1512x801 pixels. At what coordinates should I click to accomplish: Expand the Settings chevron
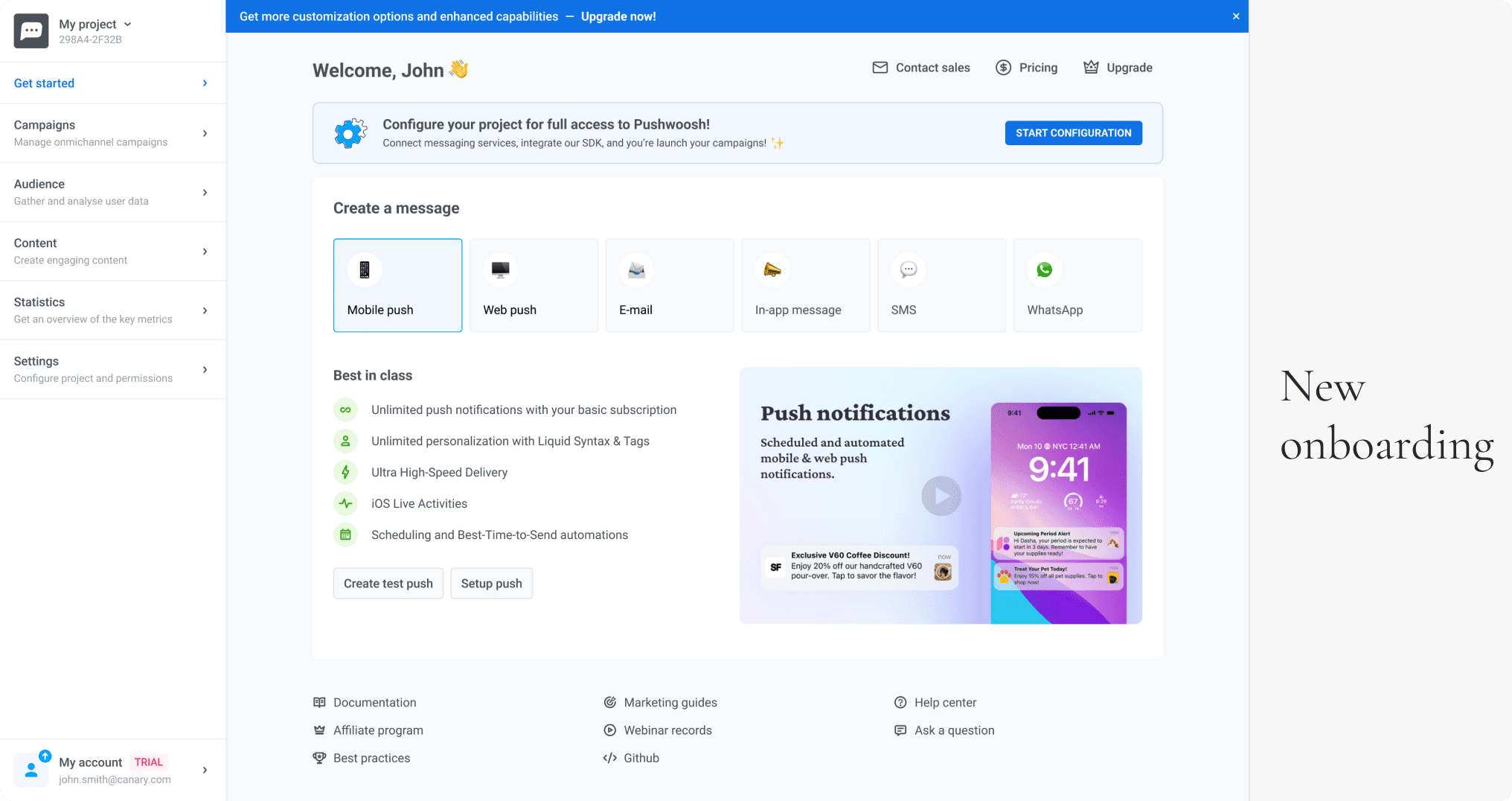205,369
